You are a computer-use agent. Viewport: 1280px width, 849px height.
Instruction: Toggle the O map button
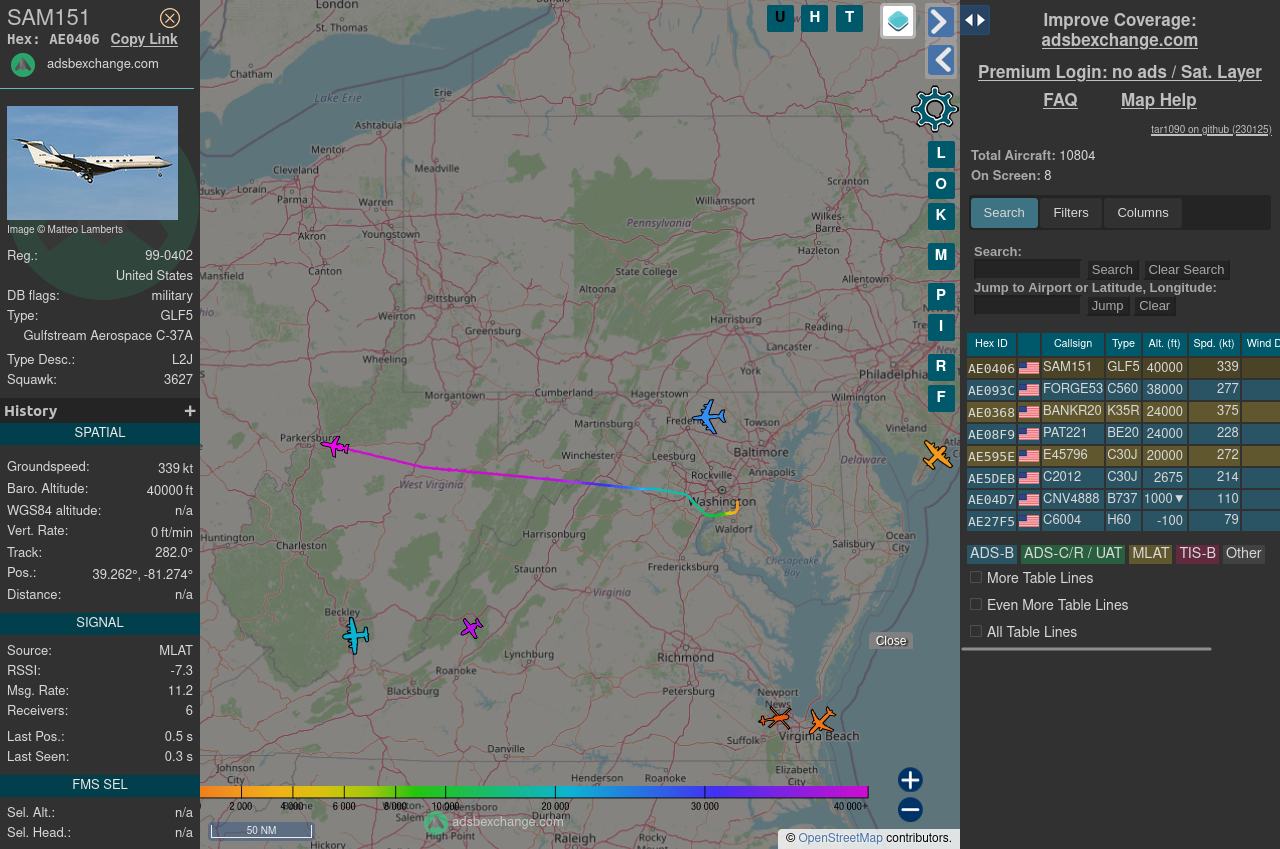click(941, 185)
